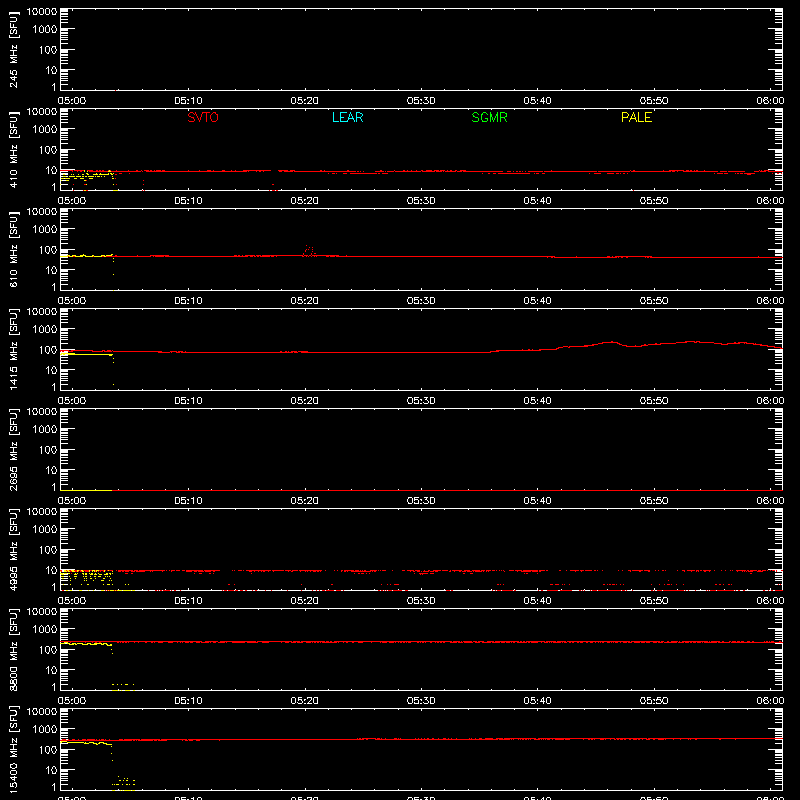Select the 610 MHz [SFU] axis title

(x=13, y=249)
